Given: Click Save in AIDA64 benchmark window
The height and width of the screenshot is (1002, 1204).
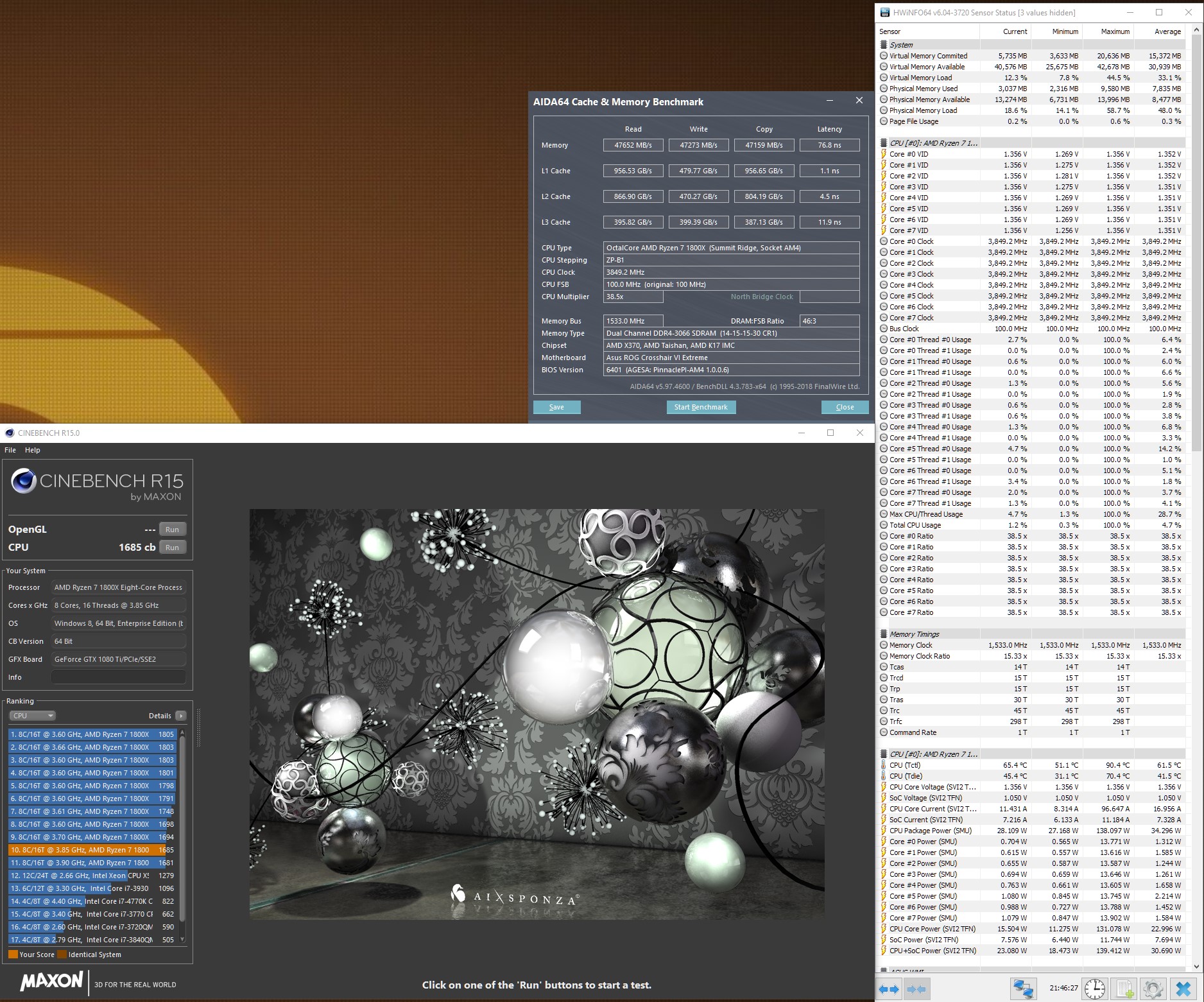Looking at the screenshot, I should pyautogui.click(x=556, y=407).
